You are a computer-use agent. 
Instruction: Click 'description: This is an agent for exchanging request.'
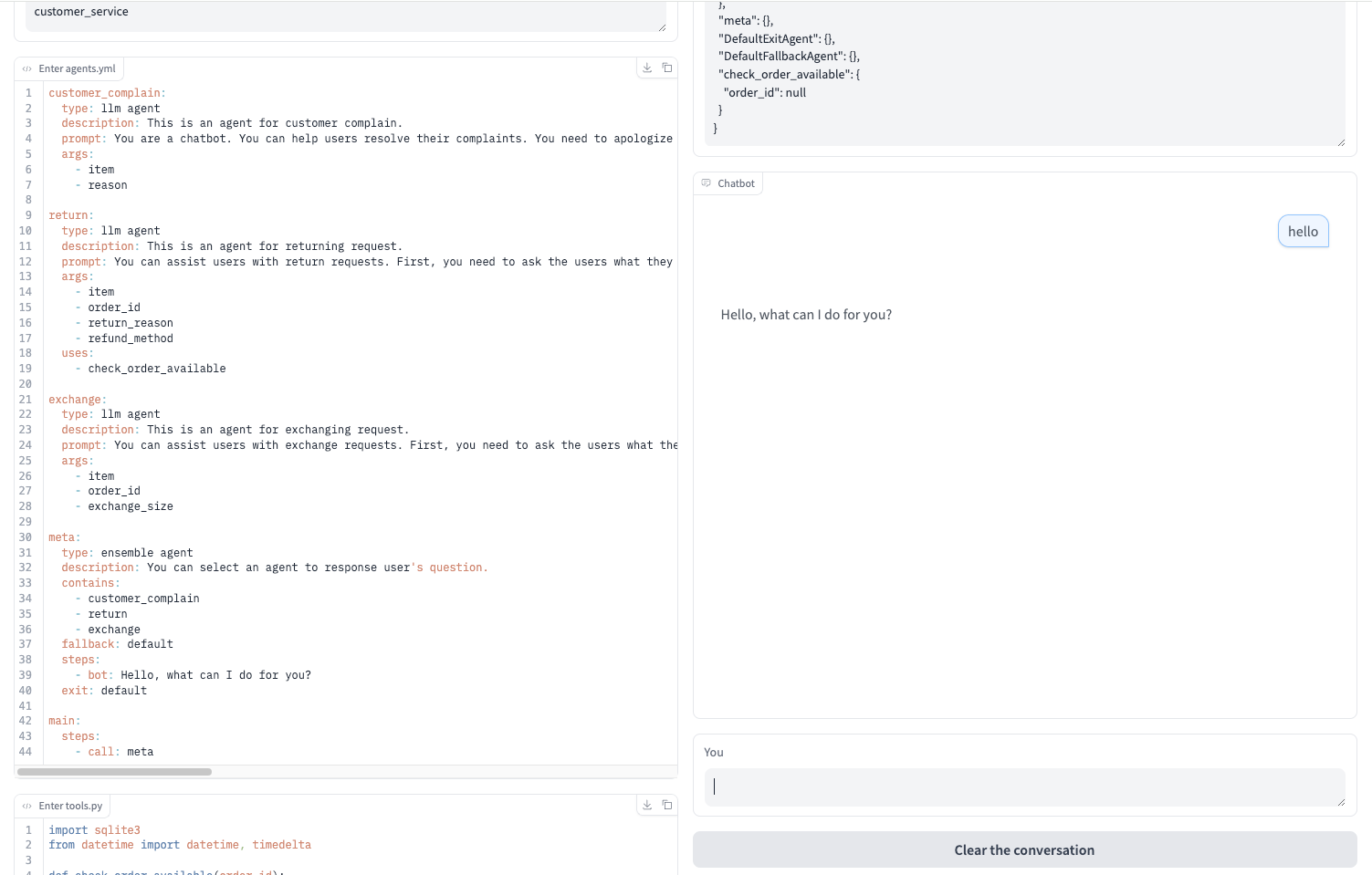click(x=235, y=430)
